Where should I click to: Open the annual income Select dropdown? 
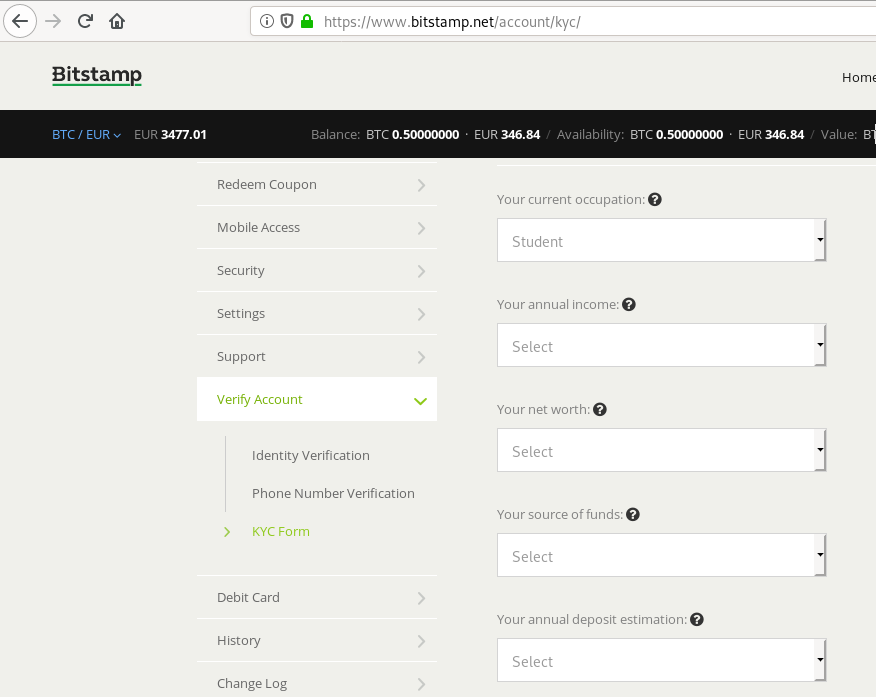click(661, 345)
